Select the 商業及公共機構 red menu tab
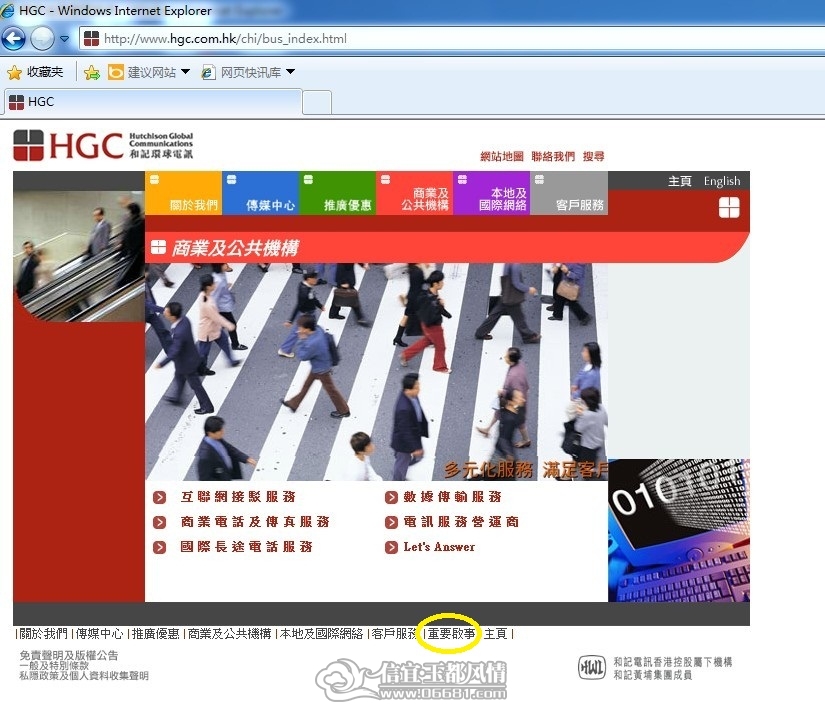825x711 pixels. 415,193
